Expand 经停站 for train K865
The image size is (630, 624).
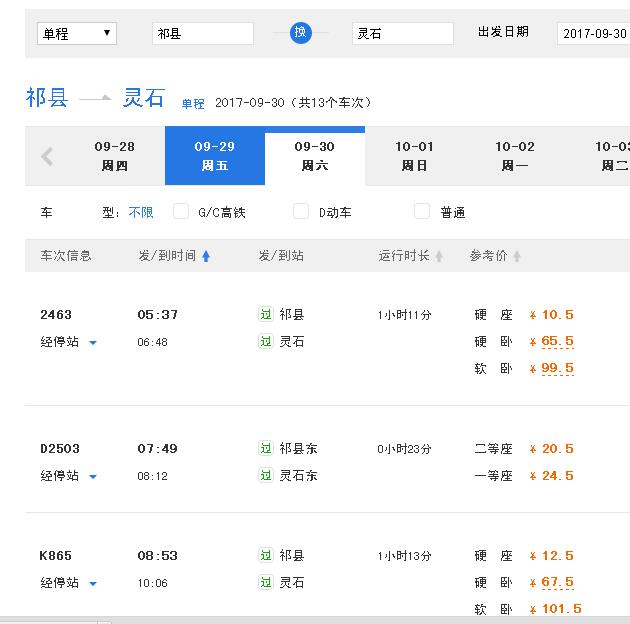coord(69,583)
